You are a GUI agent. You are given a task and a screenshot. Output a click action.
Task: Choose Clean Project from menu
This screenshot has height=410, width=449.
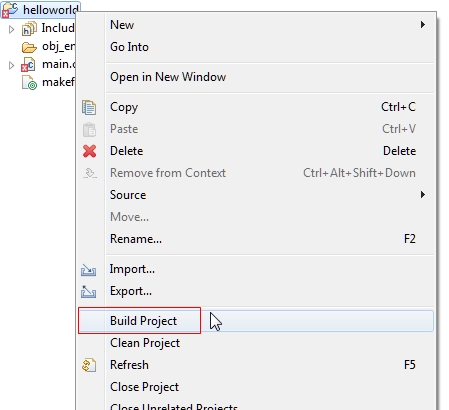[256, 343]
